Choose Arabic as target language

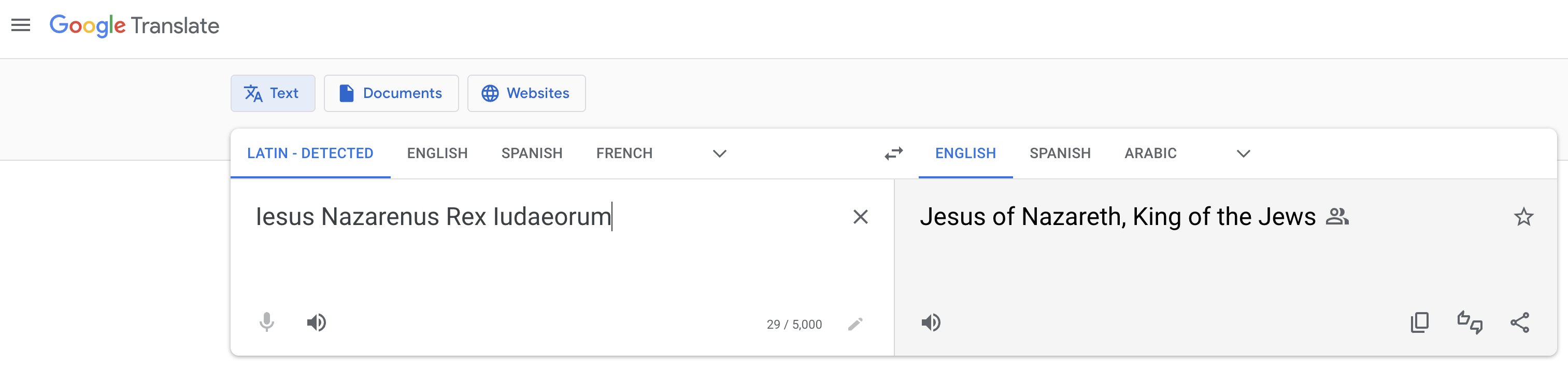pos(1150,153)
